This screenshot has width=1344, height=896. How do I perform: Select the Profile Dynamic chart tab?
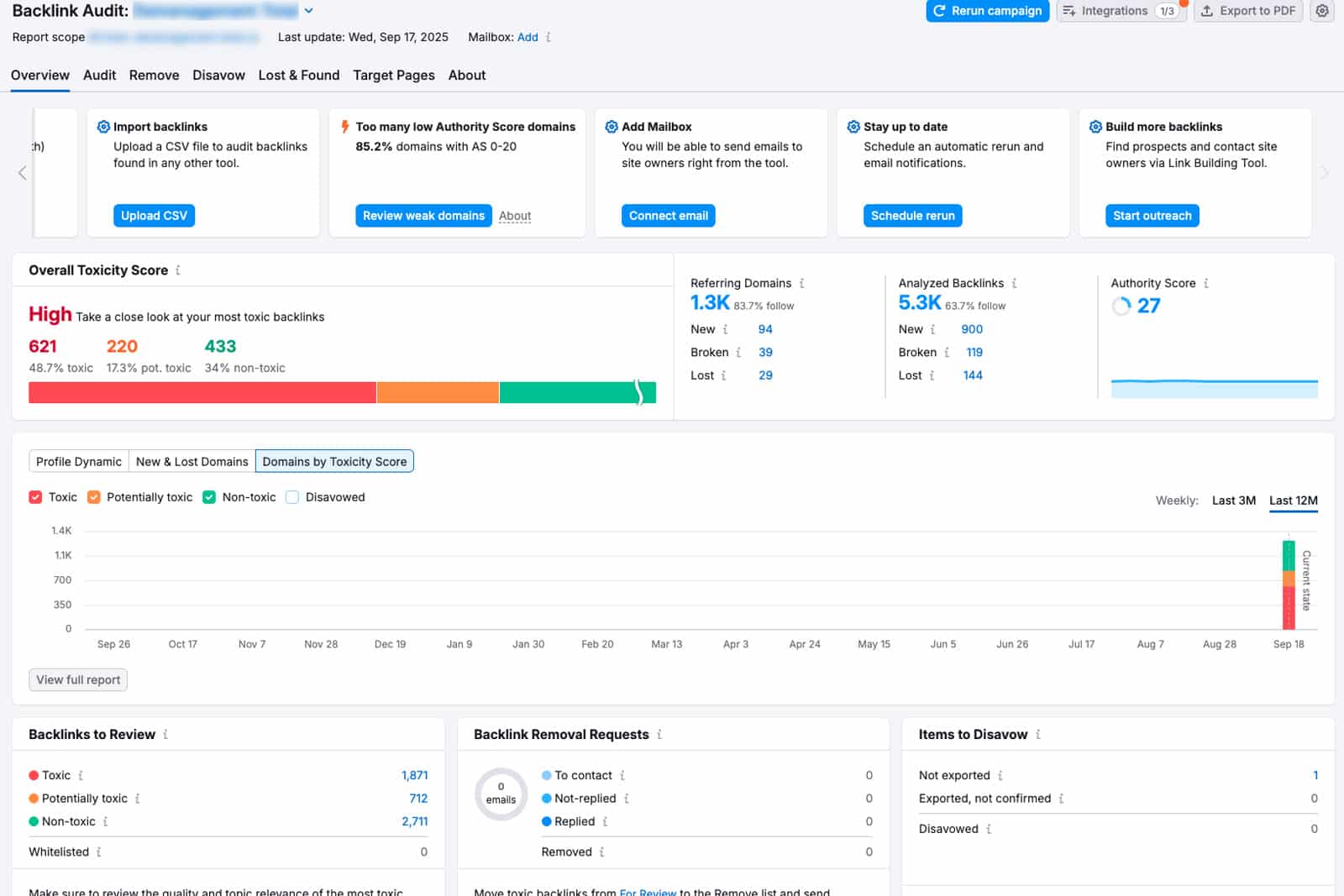79,462
